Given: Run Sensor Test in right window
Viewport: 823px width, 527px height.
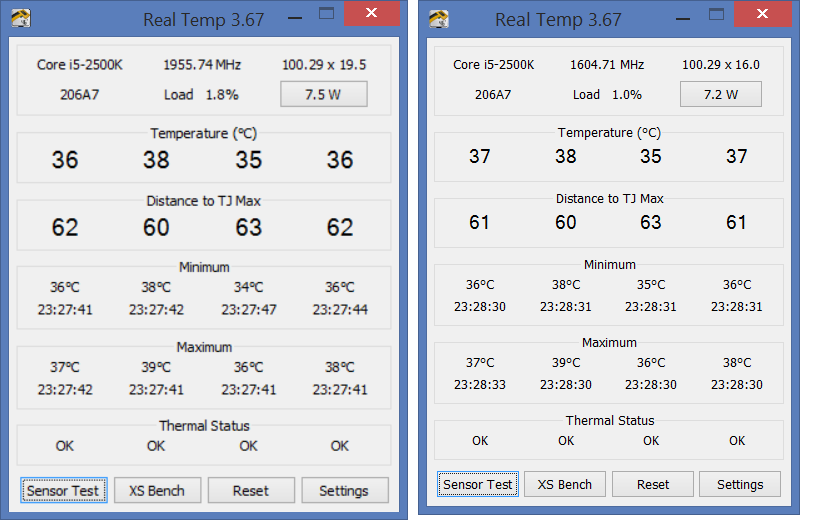Looking at the screenshot, I should 478,484.
